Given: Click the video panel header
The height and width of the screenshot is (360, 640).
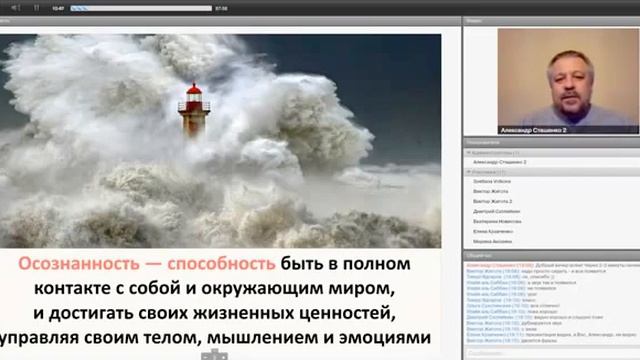Looking at the screenshot, I should click(x=552, y=21).
